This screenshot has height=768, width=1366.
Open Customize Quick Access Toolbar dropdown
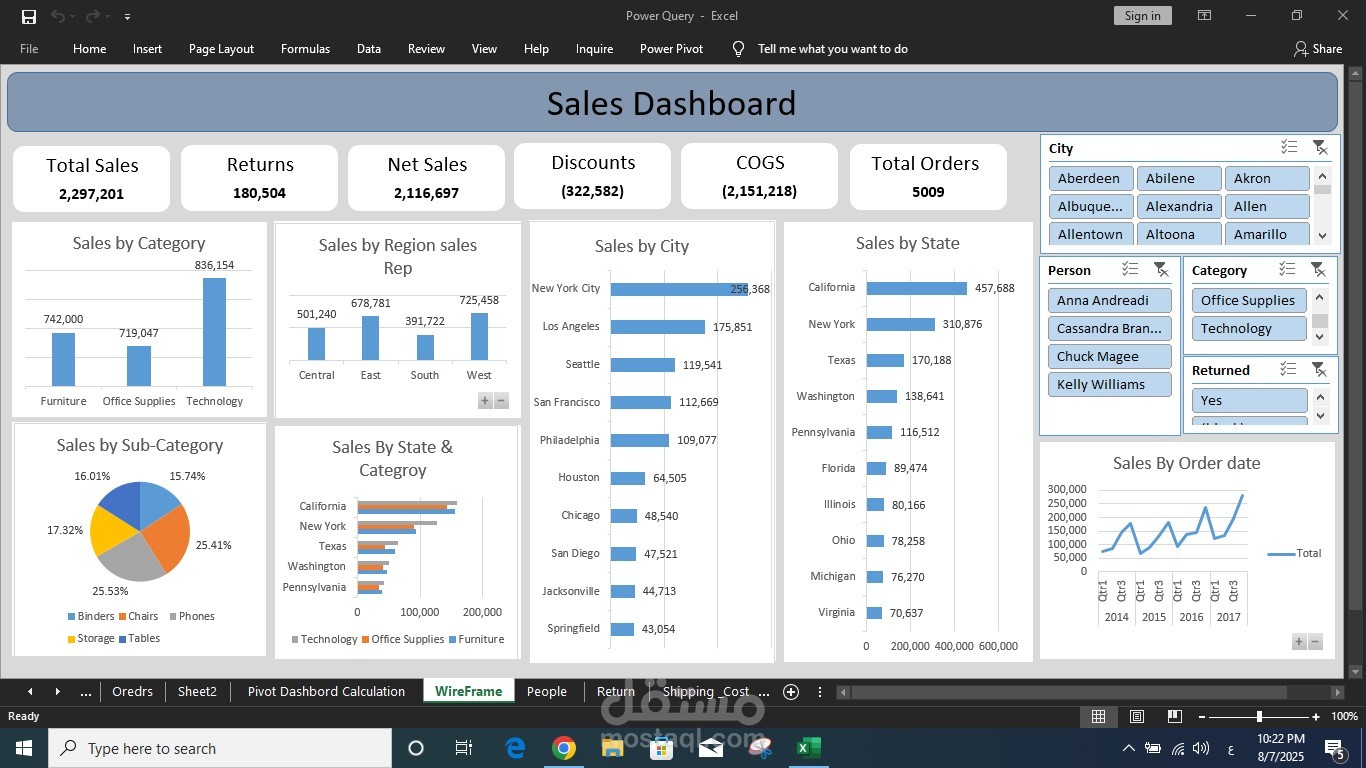[127, 17]
